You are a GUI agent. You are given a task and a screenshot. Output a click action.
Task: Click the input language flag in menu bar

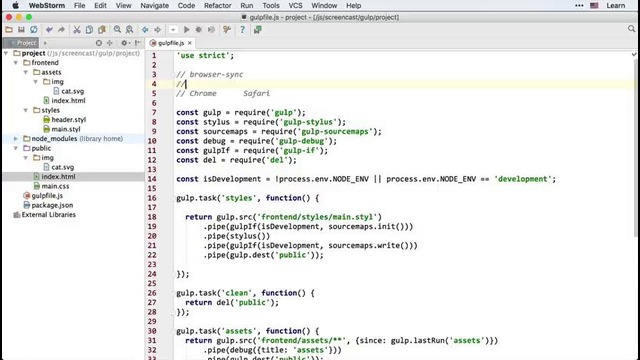coord(594,6)
